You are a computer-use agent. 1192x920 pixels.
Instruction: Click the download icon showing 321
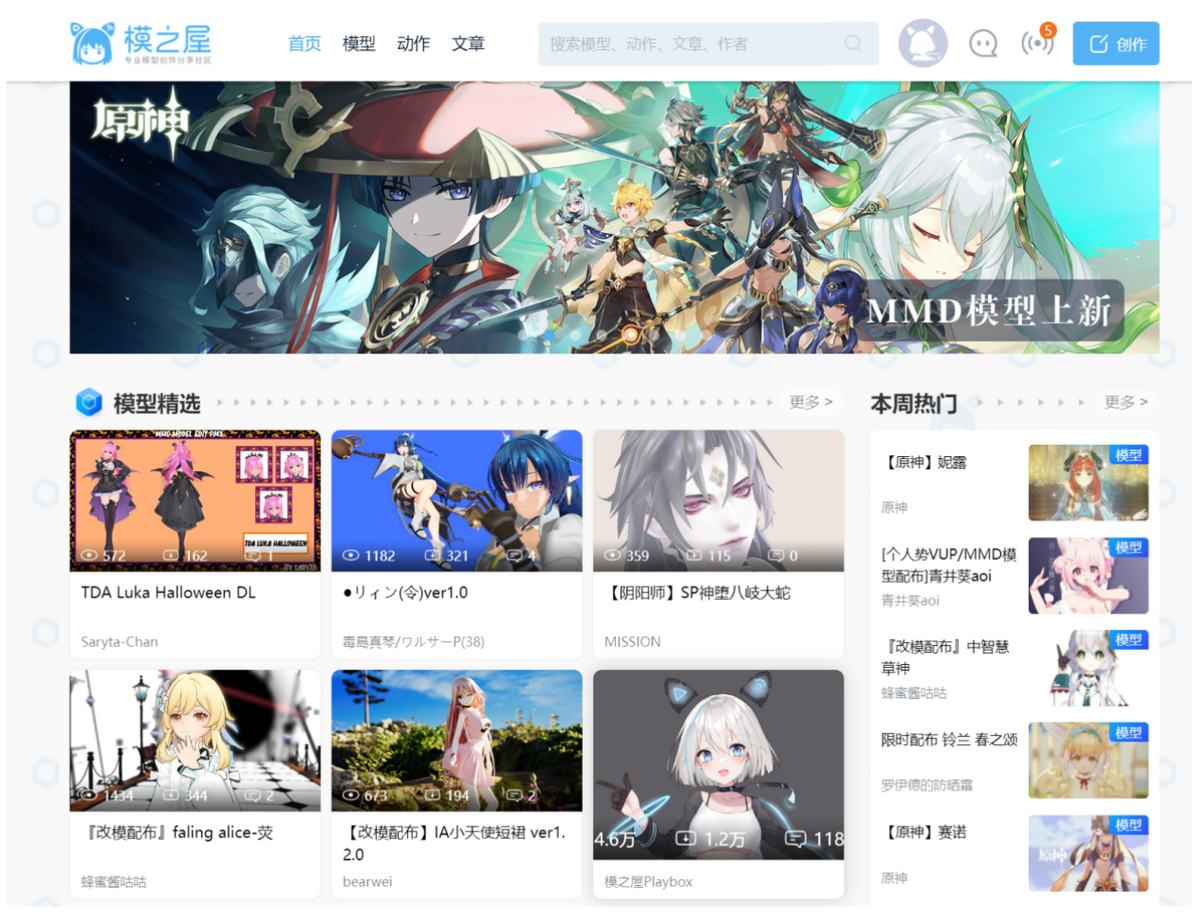pyautogui.click(x=433, y=555)
